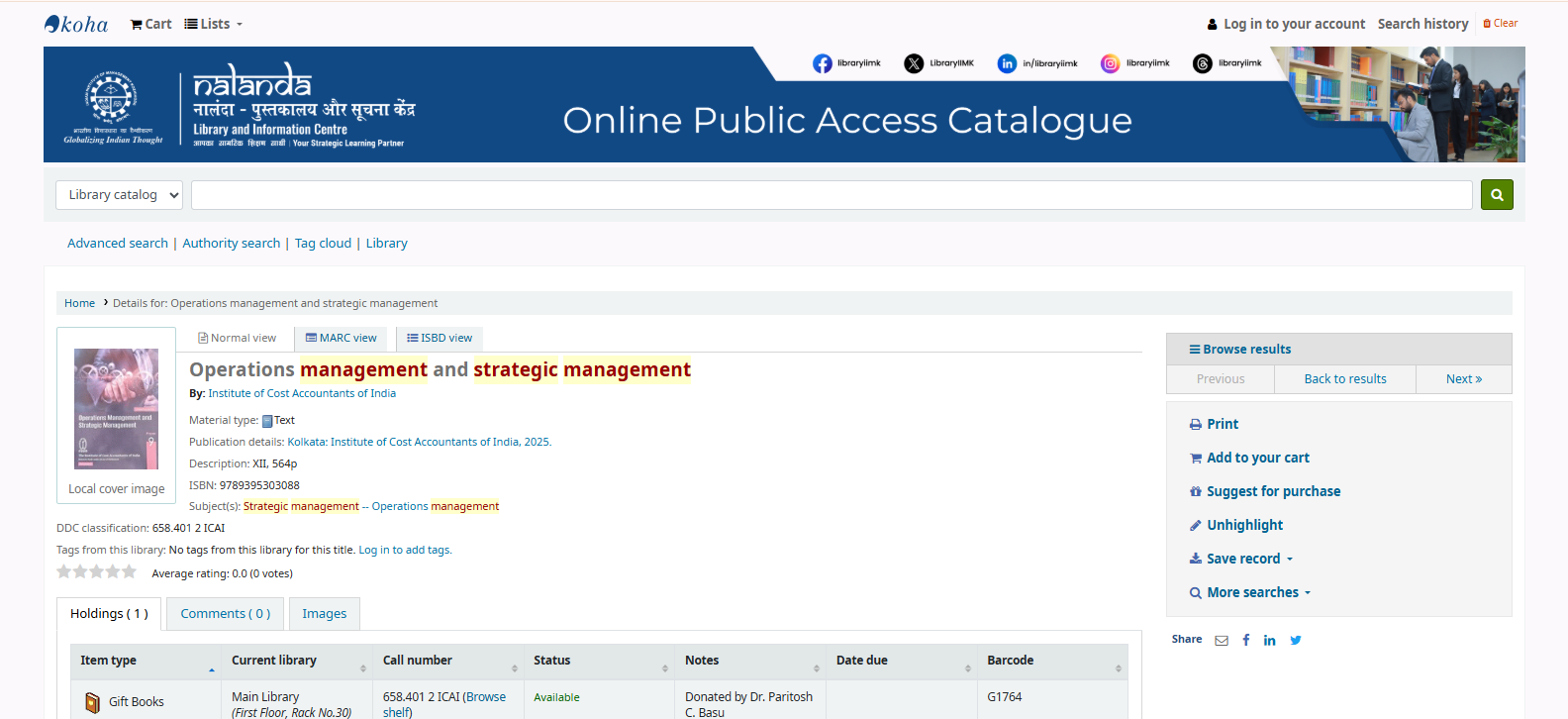Share this record on Twitter

pyautogui.click(x=1296, y=641)
